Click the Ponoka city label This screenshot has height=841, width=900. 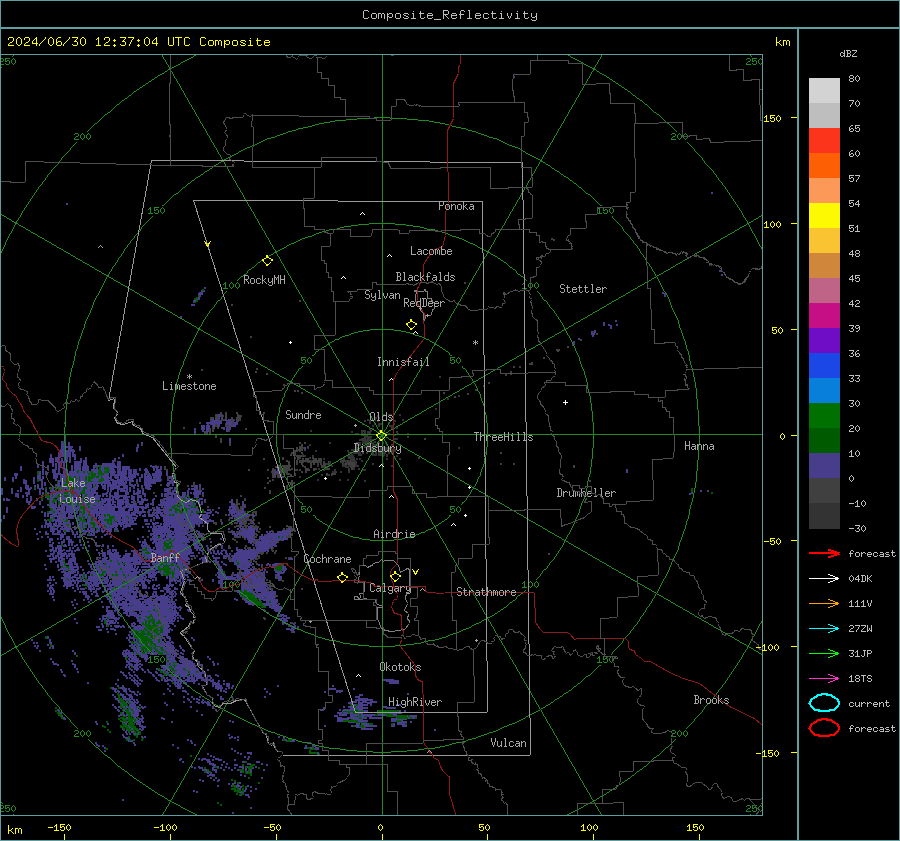coord(456,206)
